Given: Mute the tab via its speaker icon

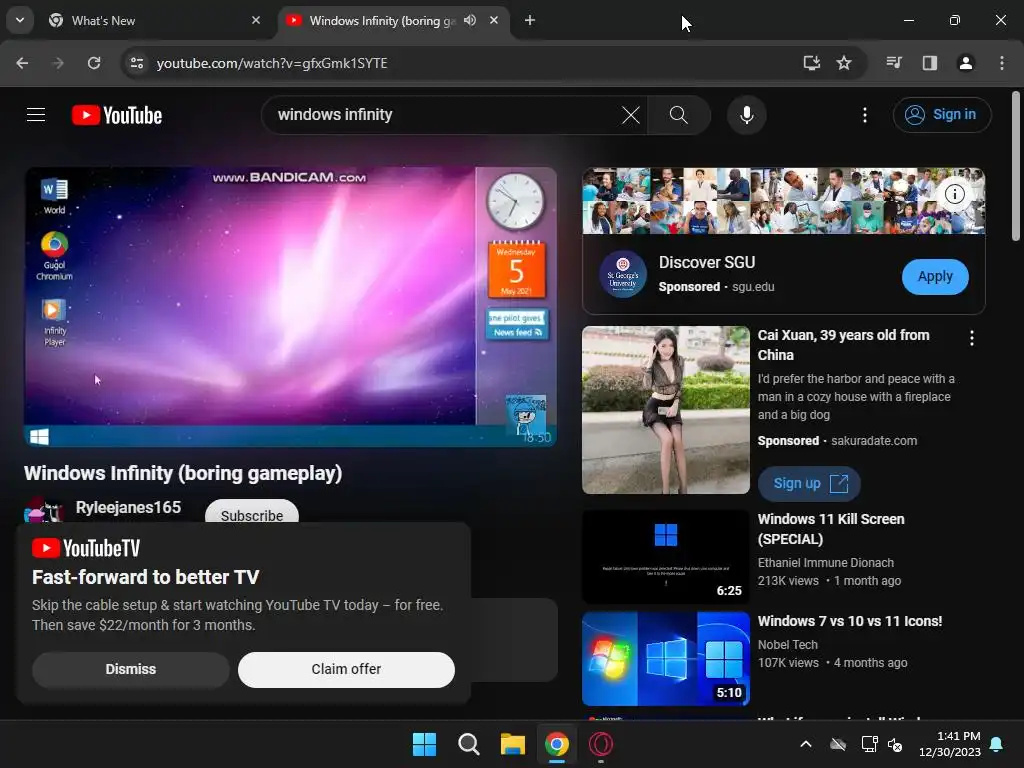Looking at the screenshot, I should [470, 20].
